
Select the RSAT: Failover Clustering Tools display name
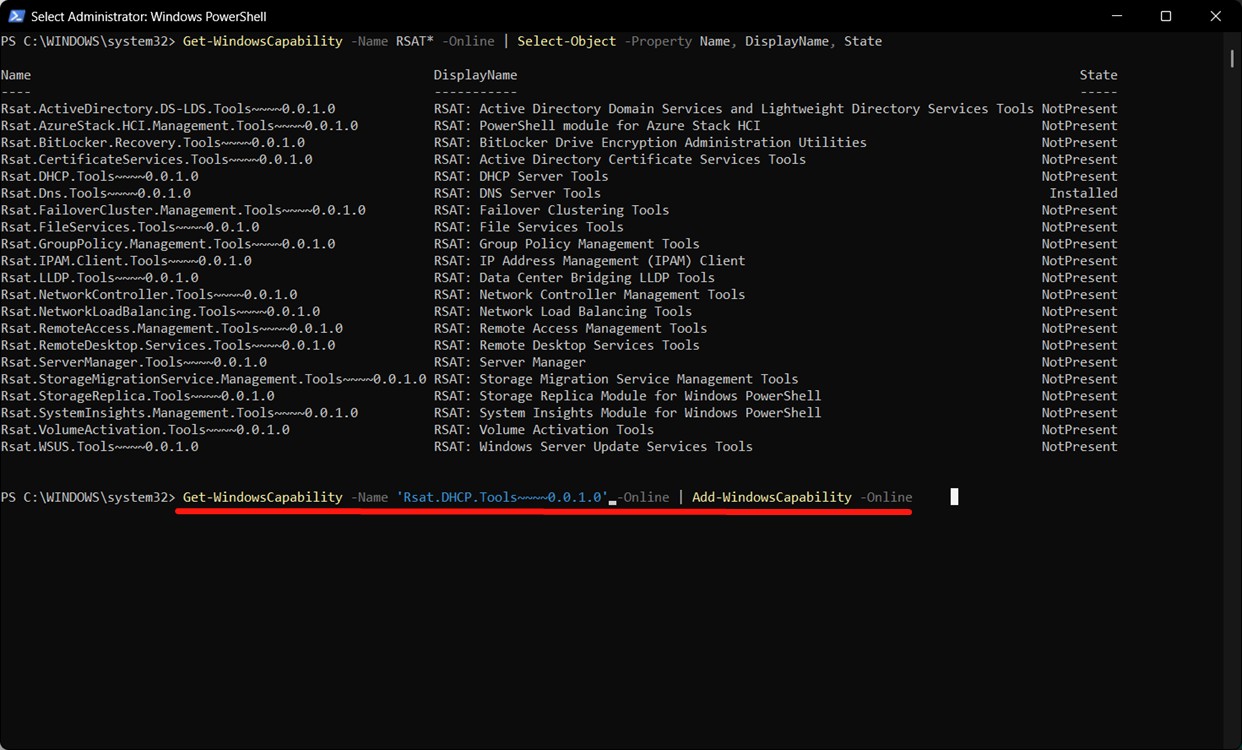552,209
